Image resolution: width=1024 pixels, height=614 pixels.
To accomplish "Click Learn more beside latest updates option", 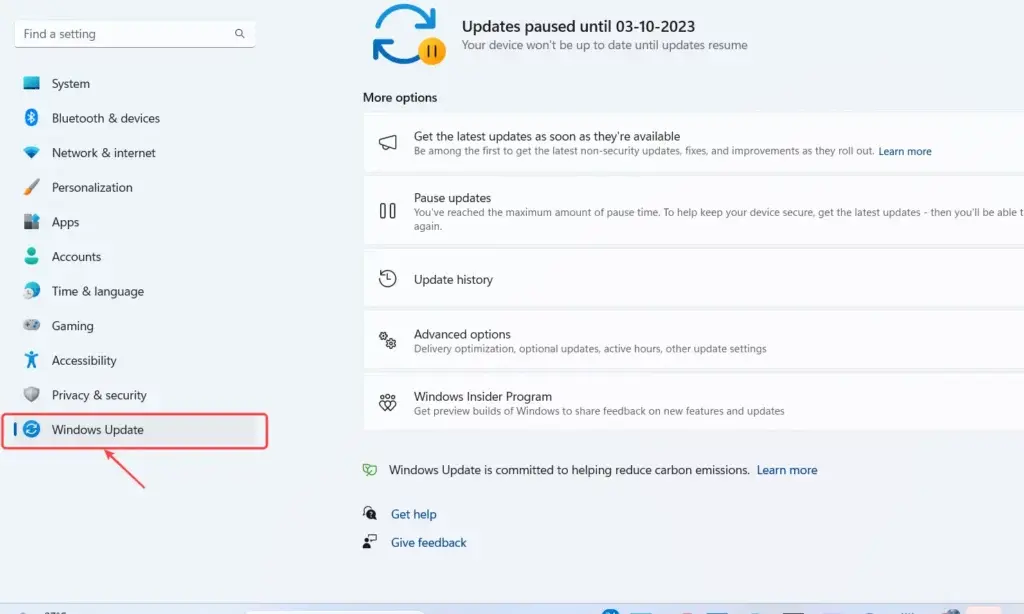I will coord(905,151).
